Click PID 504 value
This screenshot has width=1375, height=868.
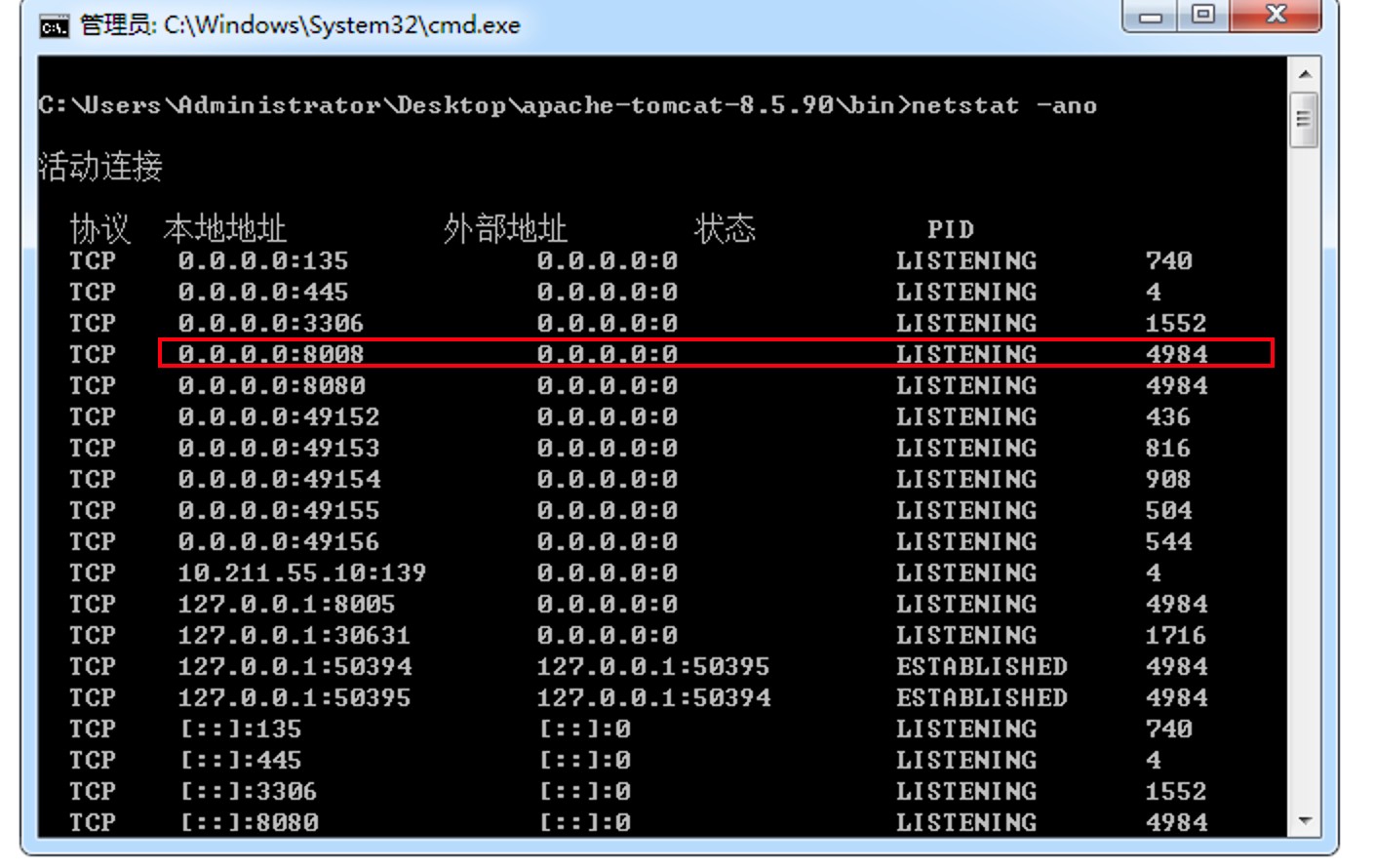pyautogui.click(x=1168, y=511)
